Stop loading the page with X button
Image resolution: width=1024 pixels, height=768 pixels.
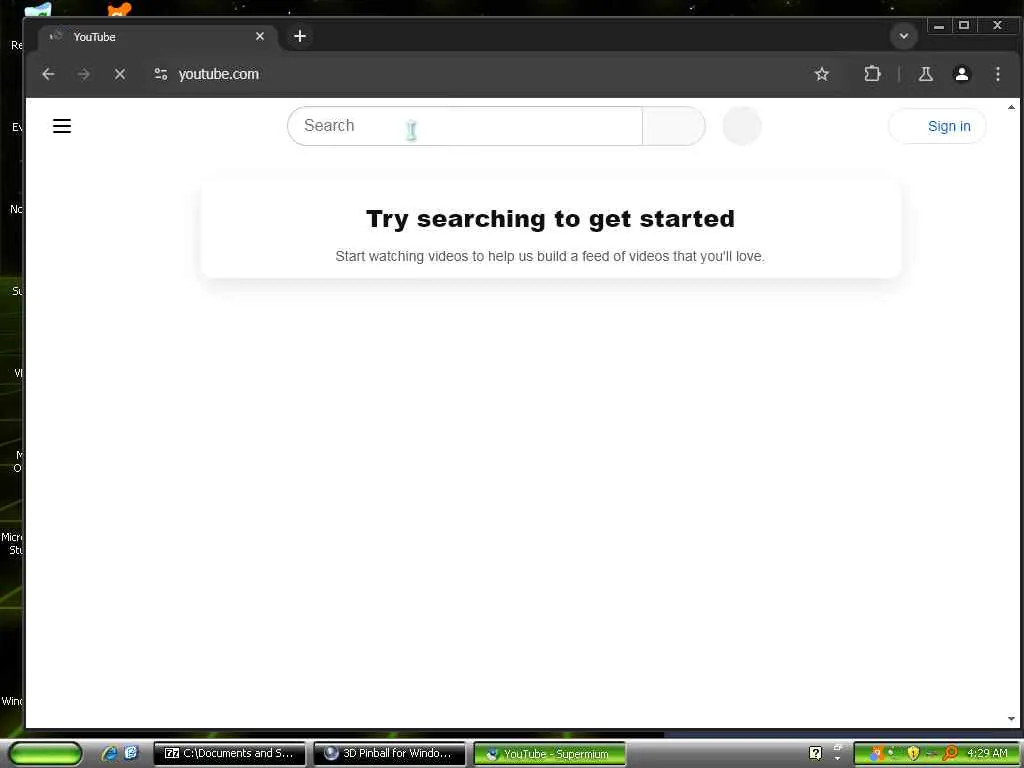coord(120,74)
